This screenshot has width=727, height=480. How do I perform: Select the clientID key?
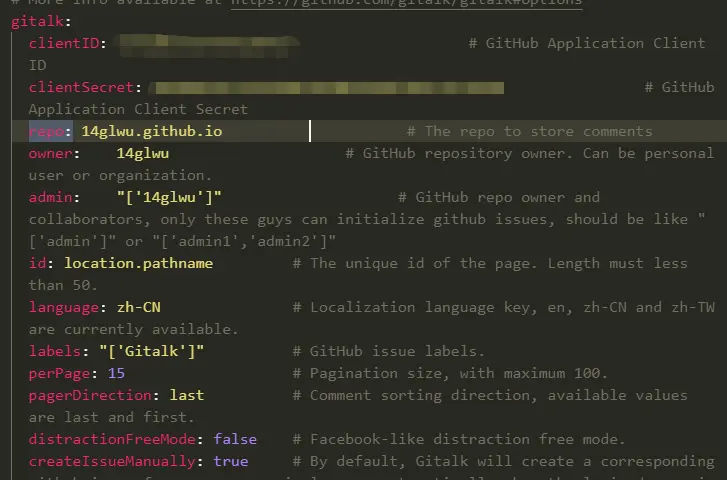(x=64, y=43)
